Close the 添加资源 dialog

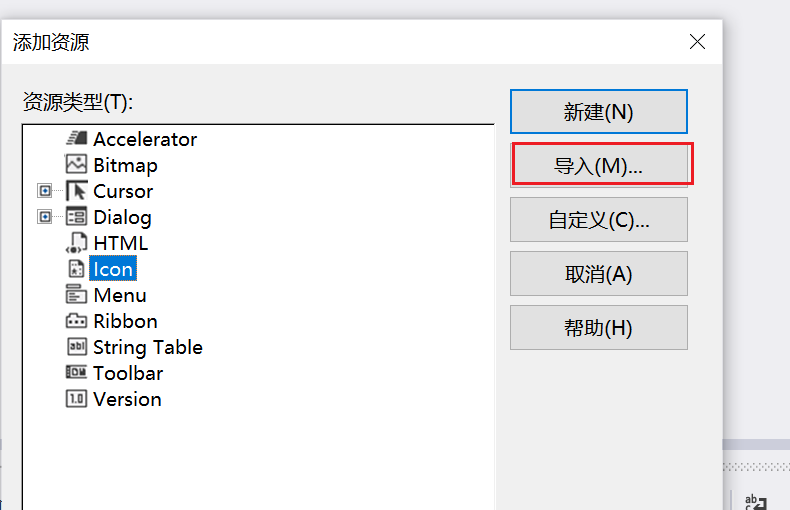pos(697,42)
